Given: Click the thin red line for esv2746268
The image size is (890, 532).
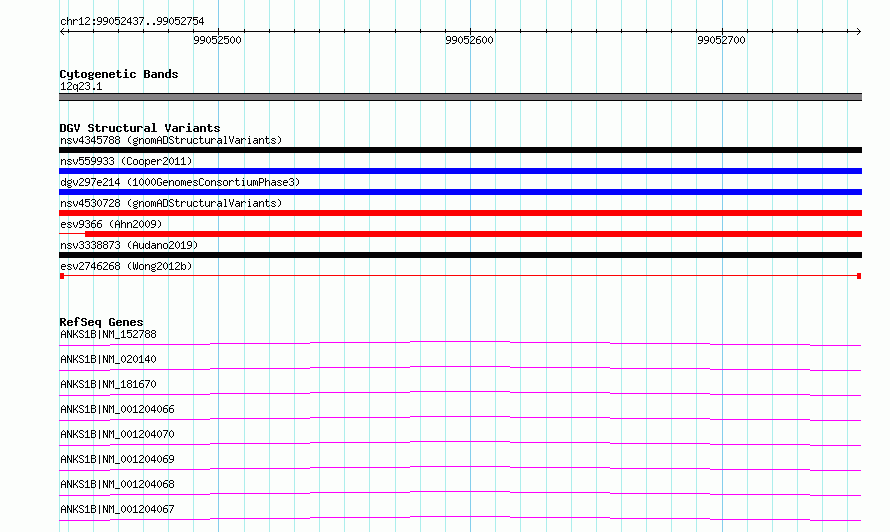Looking at the screenshot, I should click(x=460, y=276).
